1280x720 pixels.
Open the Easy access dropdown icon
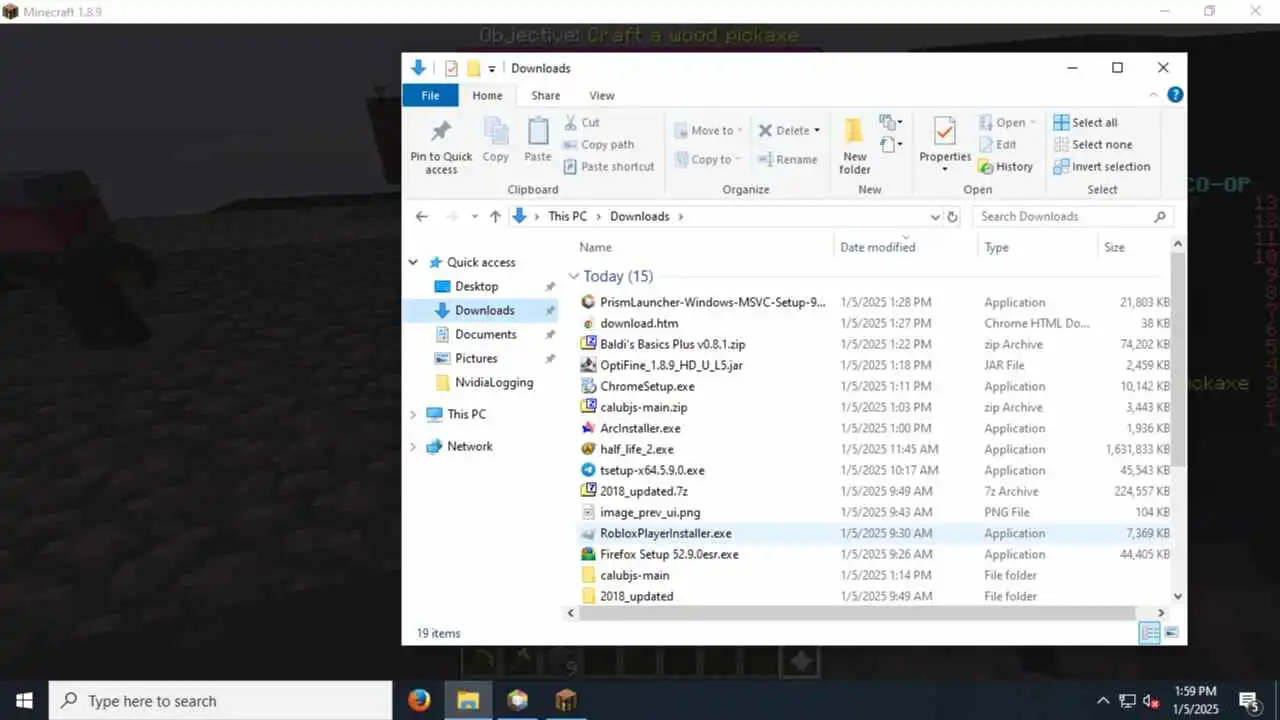point(891,146)
